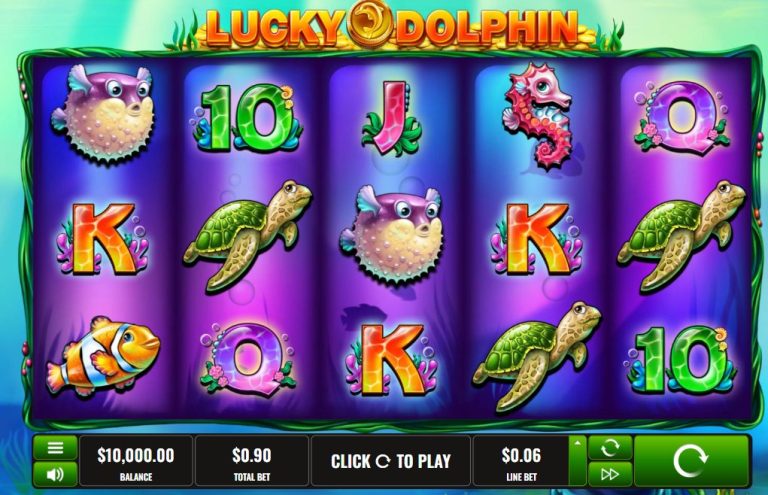
Task: Open the hamburger menu button
Action: coord(55,448)
